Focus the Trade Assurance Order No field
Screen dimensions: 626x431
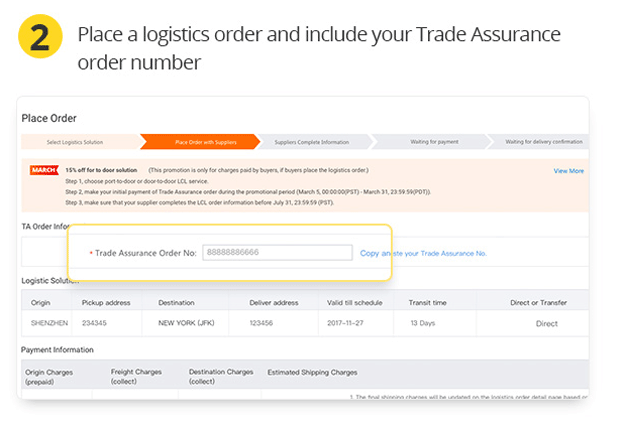tap(277, 253)
